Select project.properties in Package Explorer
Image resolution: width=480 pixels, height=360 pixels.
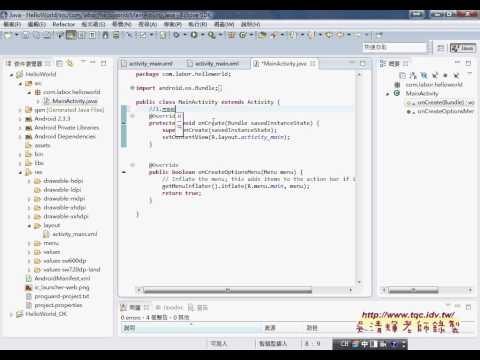(54, 305)
